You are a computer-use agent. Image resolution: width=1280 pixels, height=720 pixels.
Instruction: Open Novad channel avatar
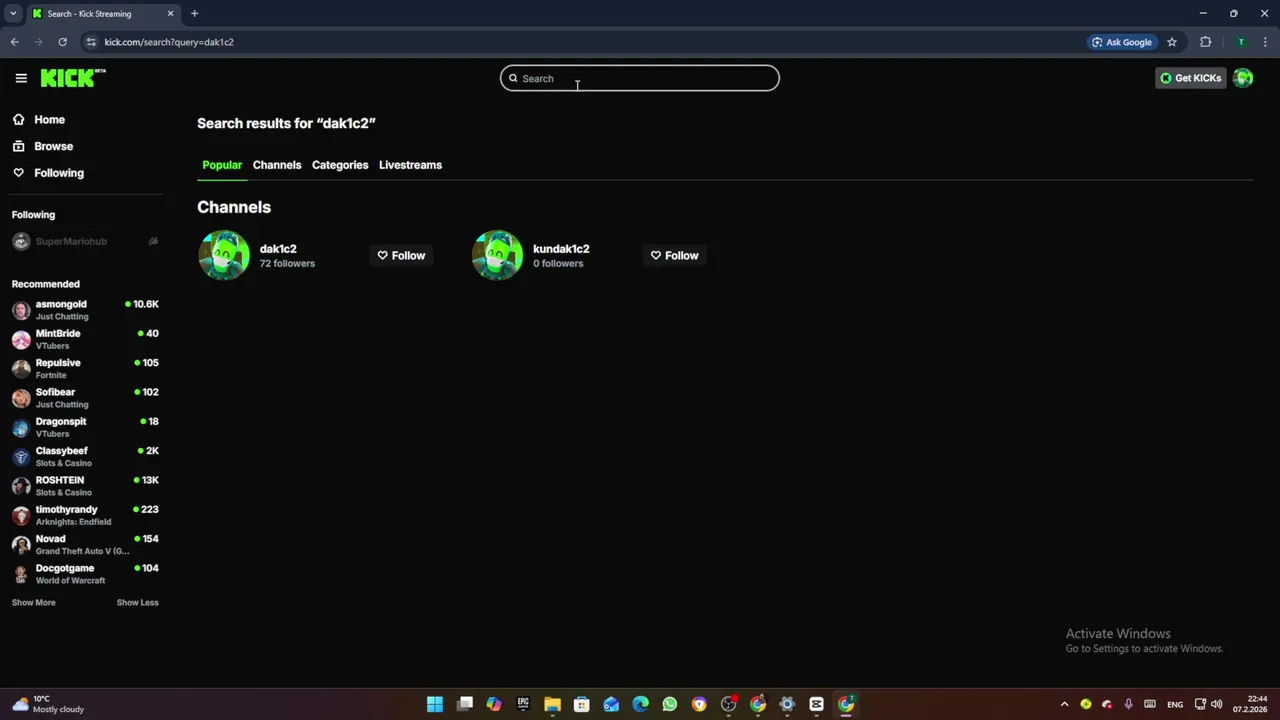click(x=21, y=545)
